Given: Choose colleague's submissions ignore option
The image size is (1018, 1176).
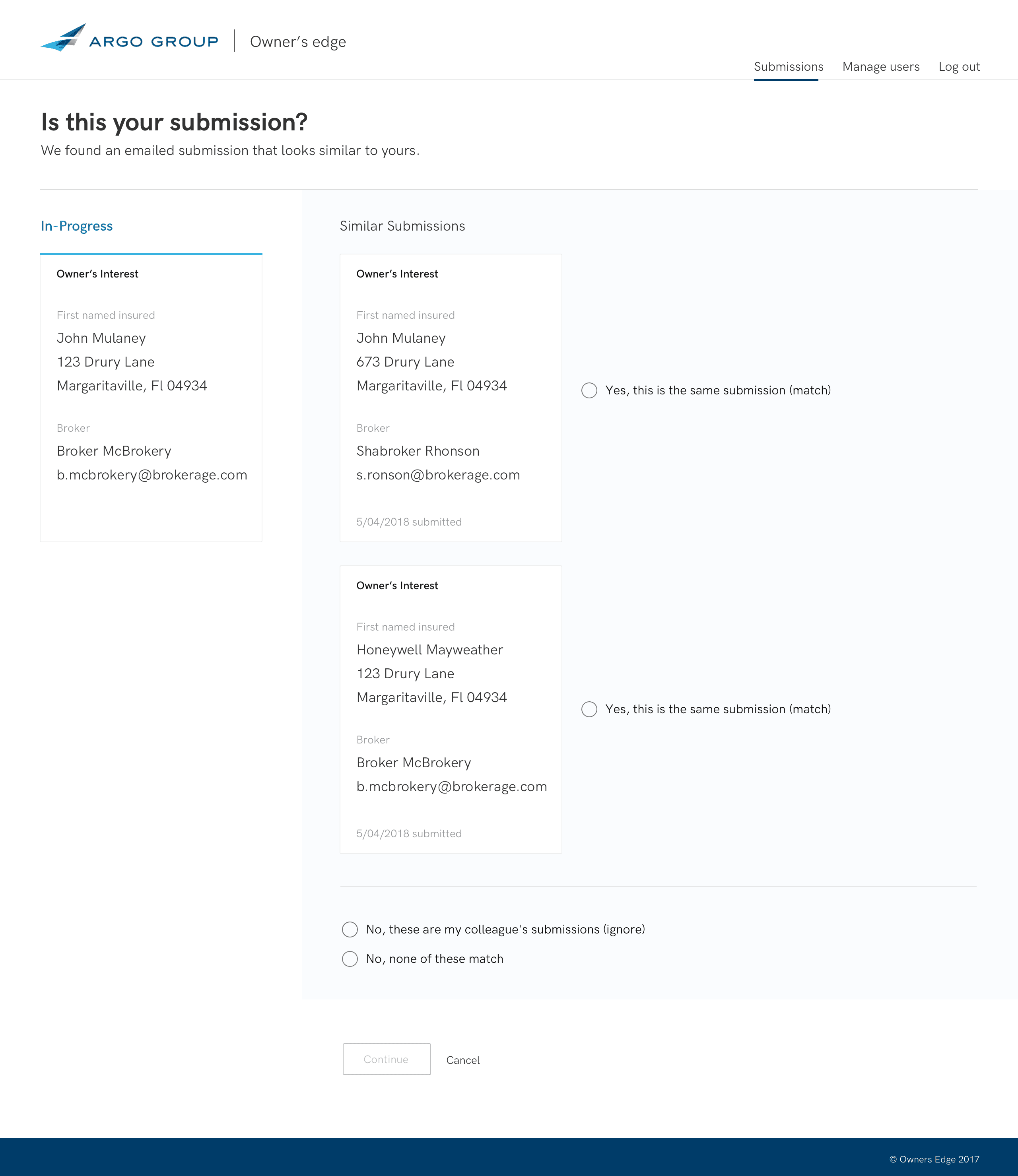Looking at the screenshot, I should [350, 930].
